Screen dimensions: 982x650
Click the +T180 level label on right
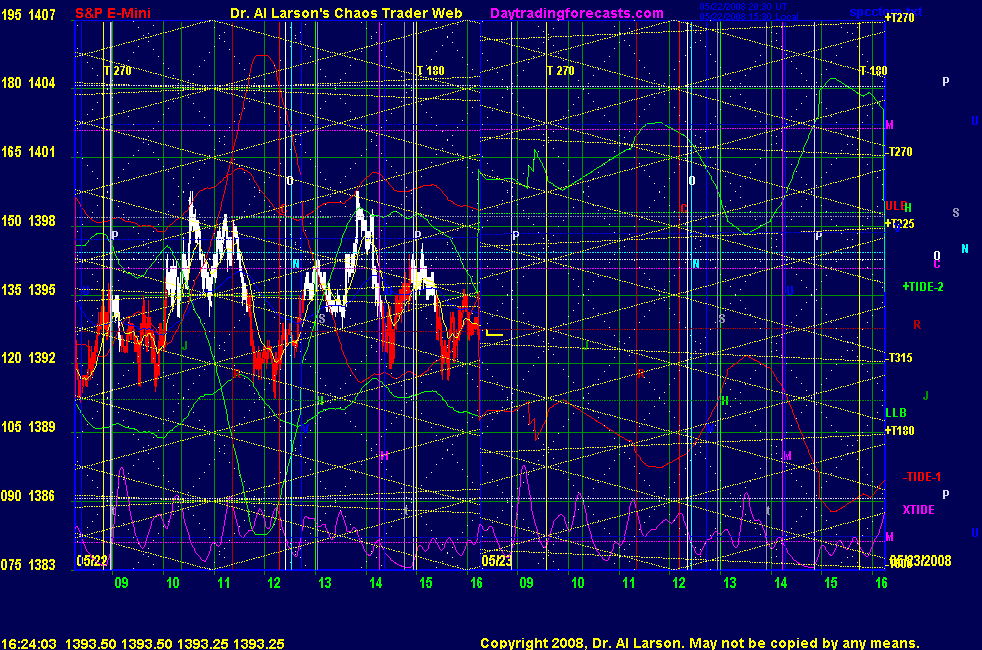click(901, 430)
